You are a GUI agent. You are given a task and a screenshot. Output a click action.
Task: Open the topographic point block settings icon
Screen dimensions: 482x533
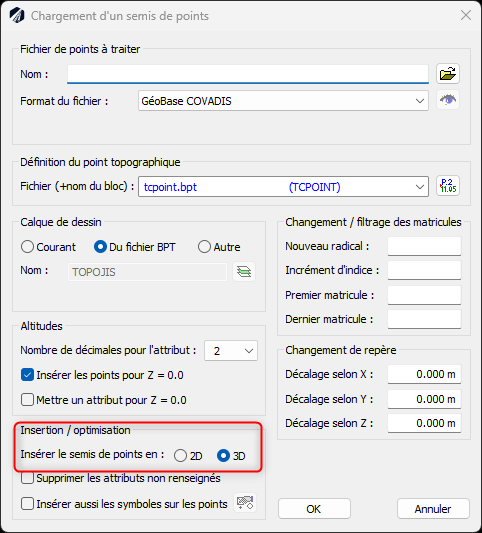click(x=448, y=186)
